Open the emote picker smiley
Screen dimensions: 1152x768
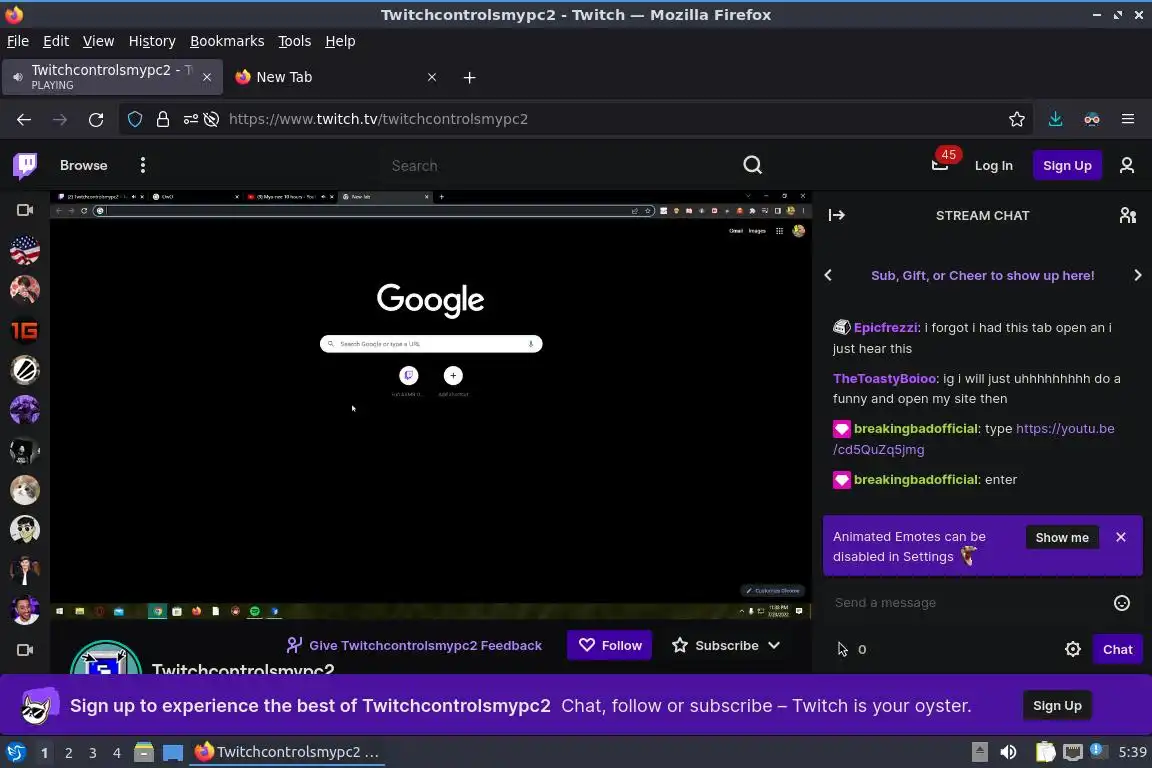pos(1121,603)
